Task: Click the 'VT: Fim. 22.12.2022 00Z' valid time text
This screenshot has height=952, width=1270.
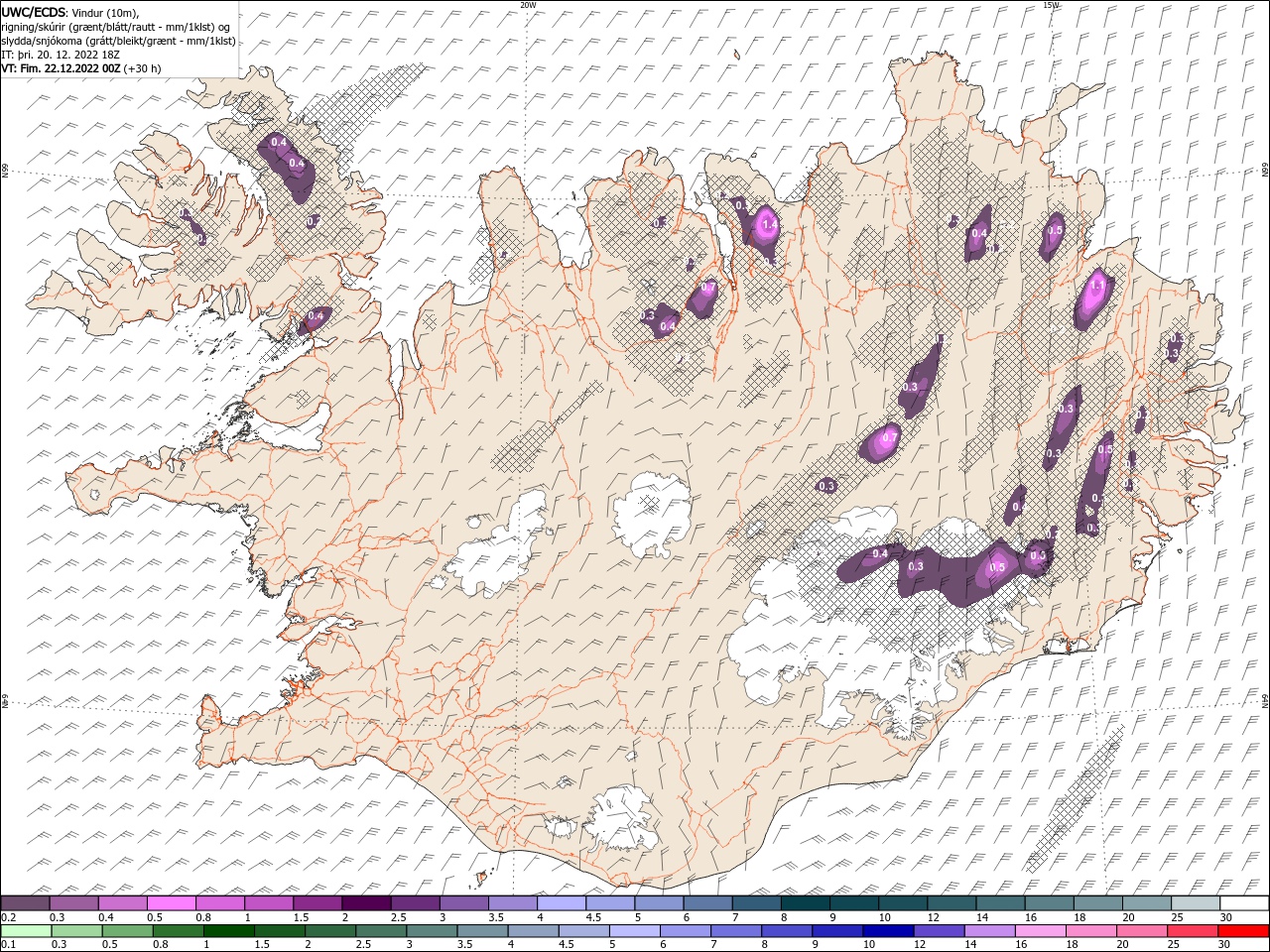Action: [x=62, y=68]
